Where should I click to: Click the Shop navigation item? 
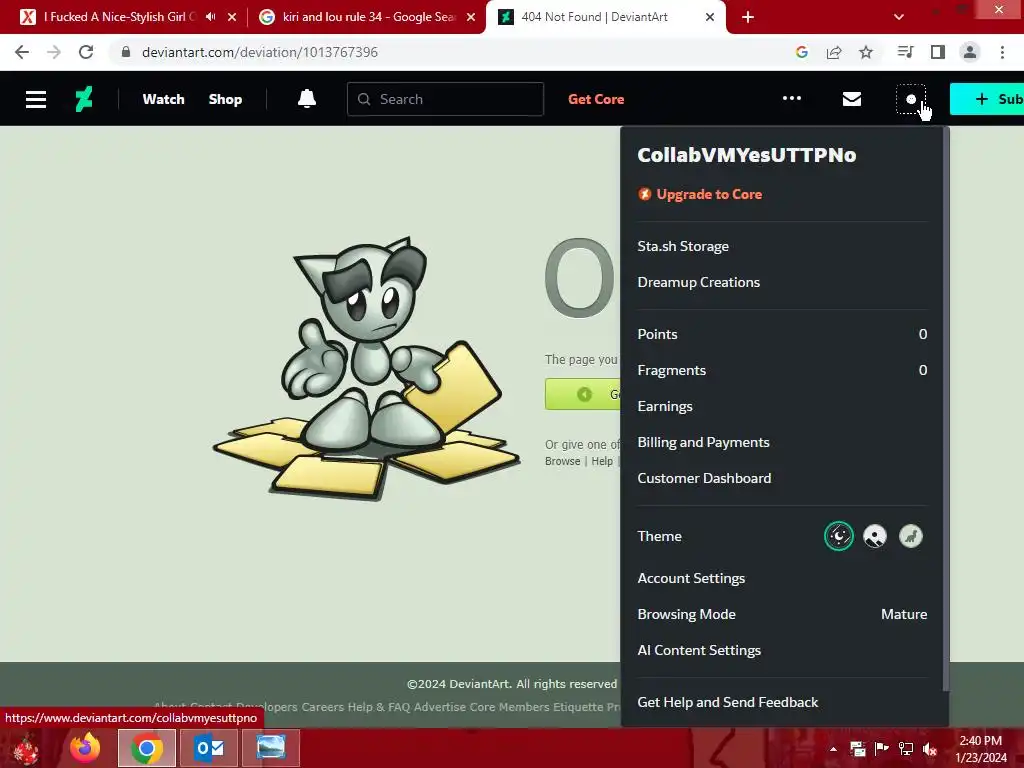[225, 99]
